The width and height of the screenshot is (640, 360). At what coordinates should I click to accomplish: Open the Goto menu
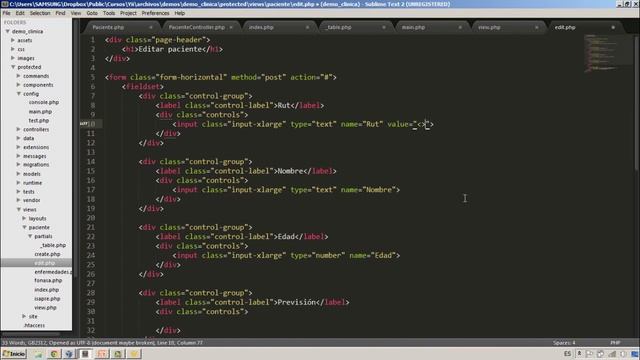point(92,13)
